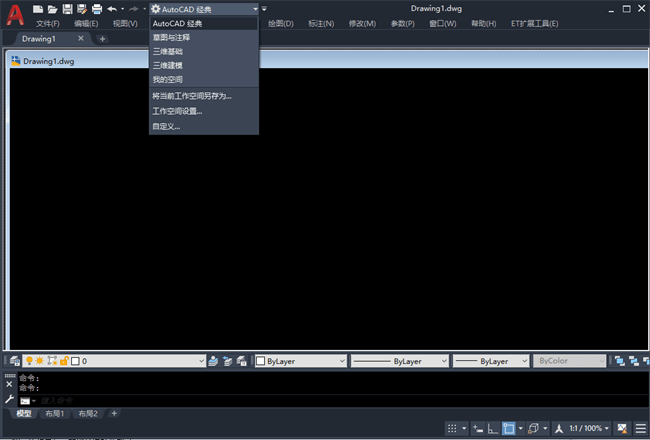Open the Layer Properties Manager icon

[15, 361]
